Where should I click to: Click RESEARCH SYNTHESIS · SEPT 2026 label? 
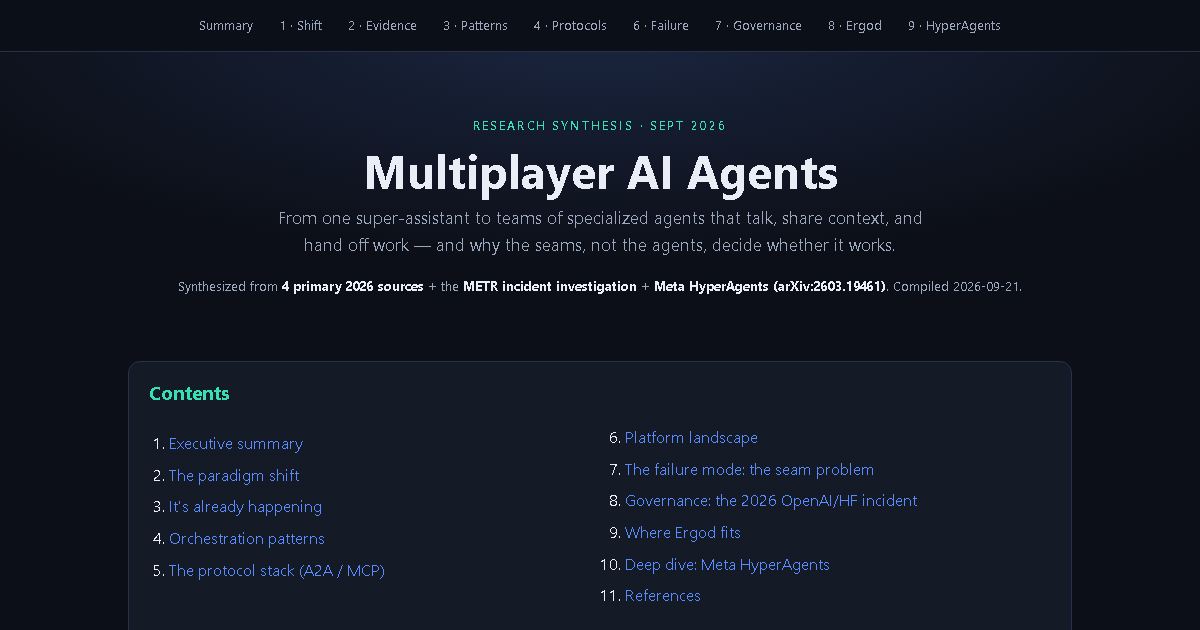pyautogui.click(x=600, y=126)
